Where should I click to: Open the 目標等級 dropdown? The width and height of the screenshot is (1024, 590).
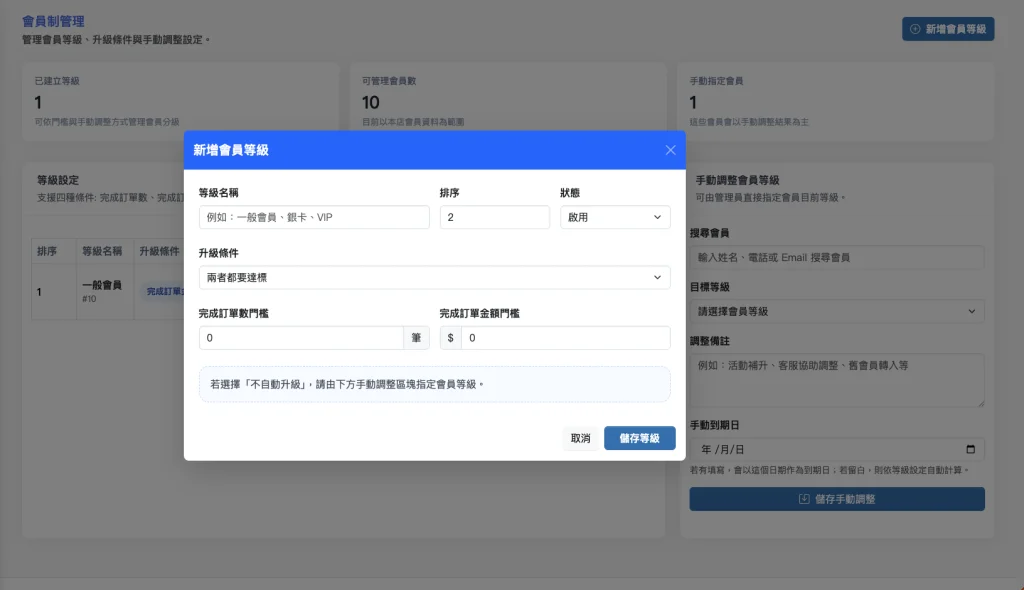(x=836, y=311)
